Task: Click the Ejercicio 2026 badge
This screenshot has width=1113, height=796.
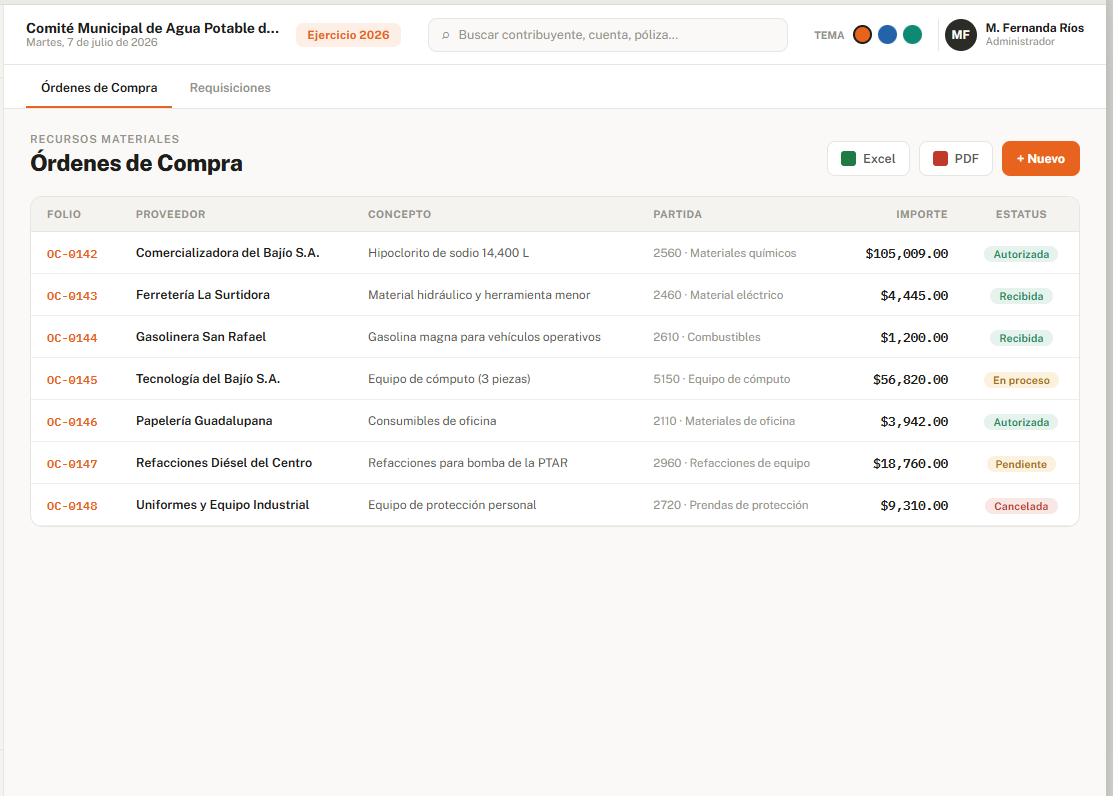Action: point(348,35)
